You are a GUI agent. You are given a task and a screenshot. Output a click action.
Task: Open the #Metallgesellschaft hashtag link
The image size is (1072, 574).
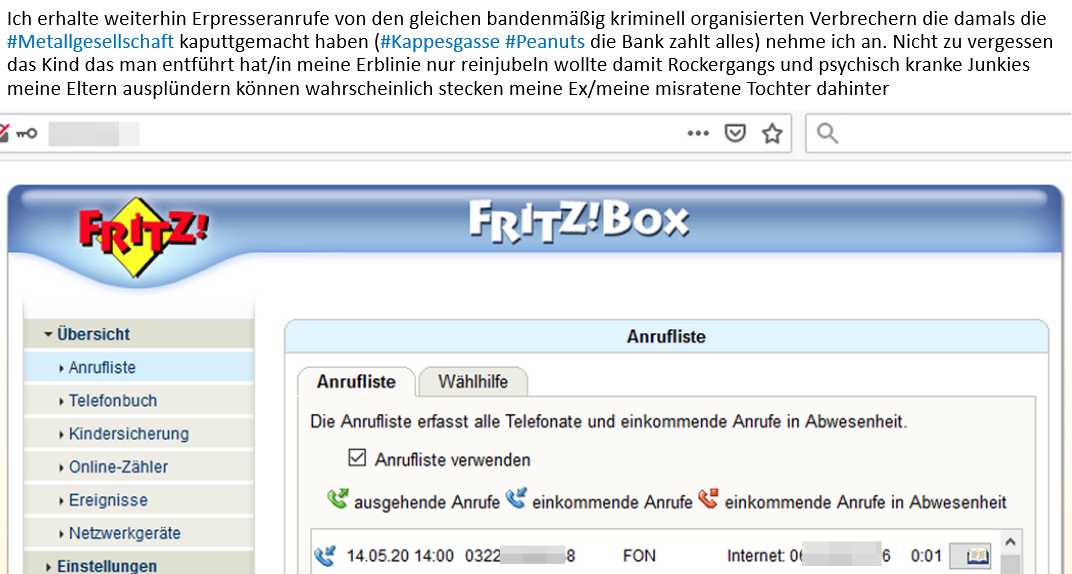tap(90, 42)
